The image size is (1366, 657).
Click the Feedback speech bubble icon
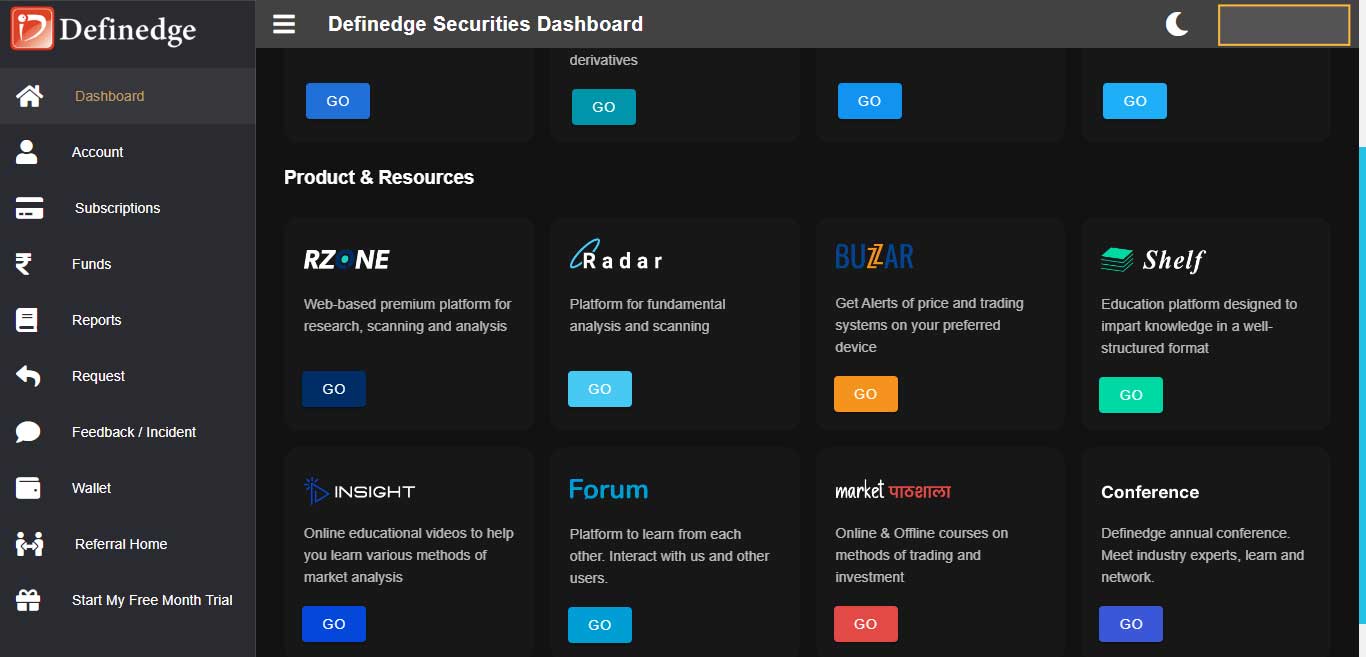click(x=28, y=432)
